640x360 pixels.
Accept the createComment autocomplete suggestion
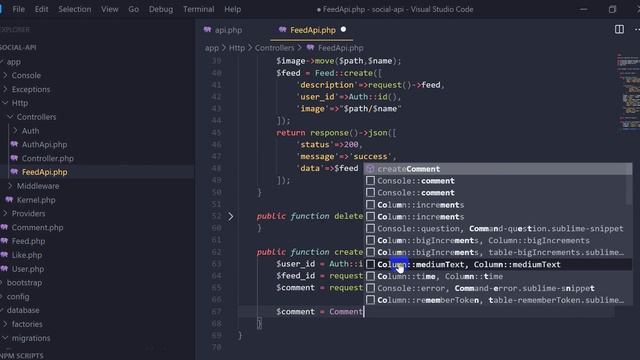point(498,169)
